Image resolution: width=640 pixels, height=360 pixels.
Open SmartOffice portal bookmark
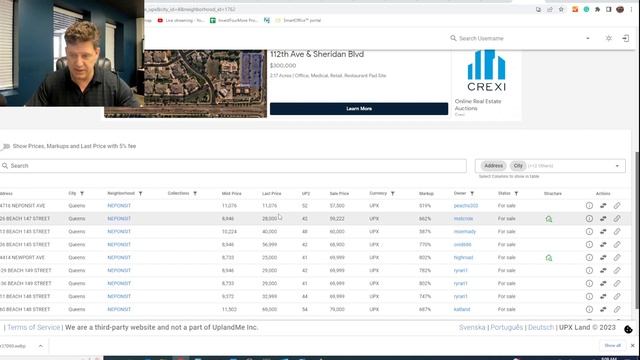point(298,20)
